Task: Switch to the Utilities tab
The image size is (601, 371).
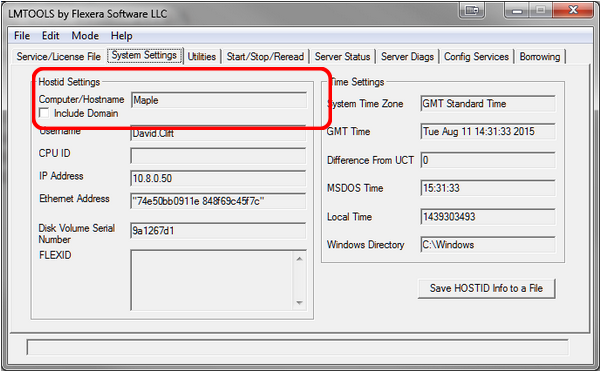Action: [202, 57]
